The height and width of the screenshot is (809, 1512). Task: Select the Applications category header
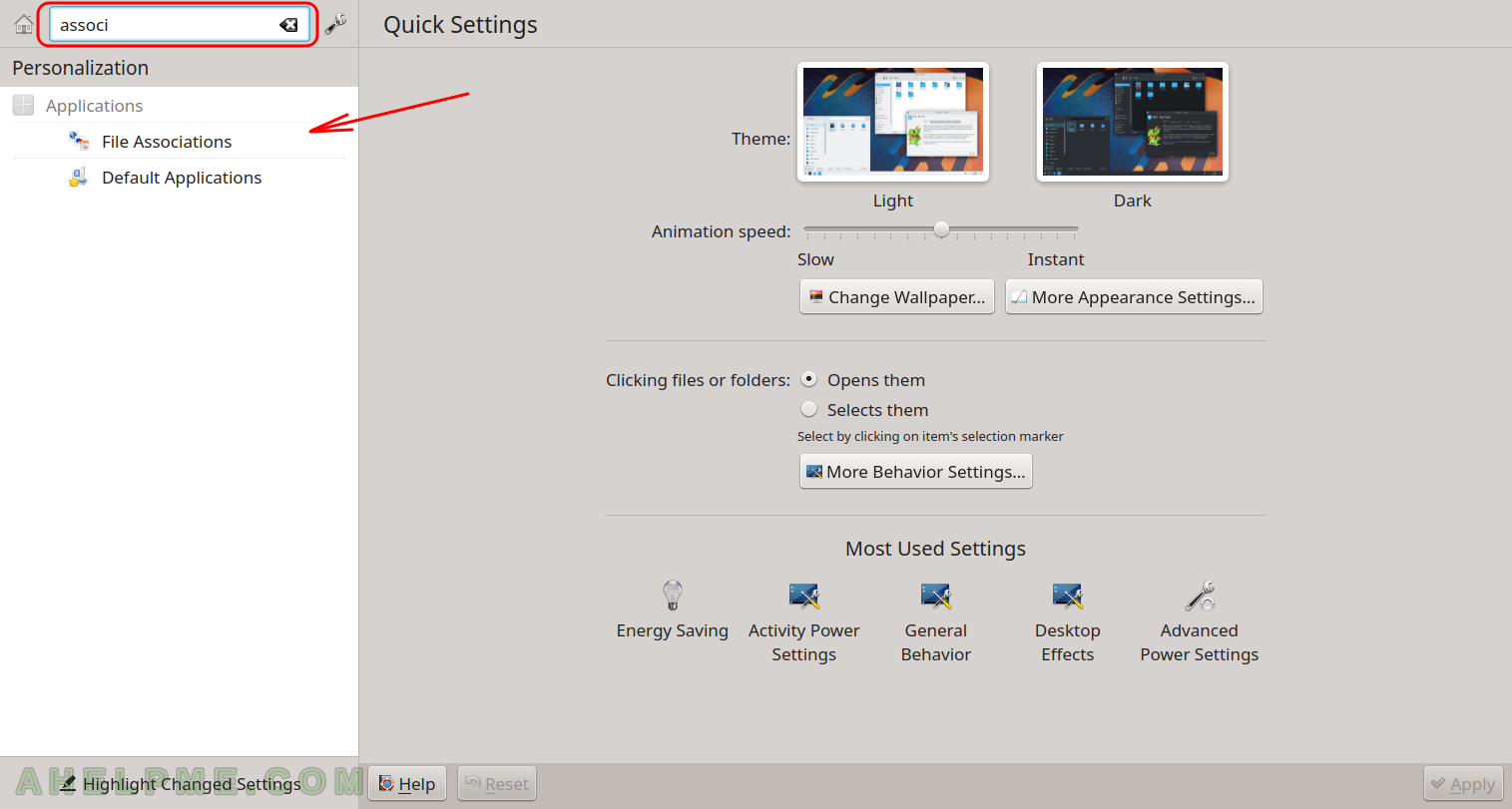click(180, 106)
